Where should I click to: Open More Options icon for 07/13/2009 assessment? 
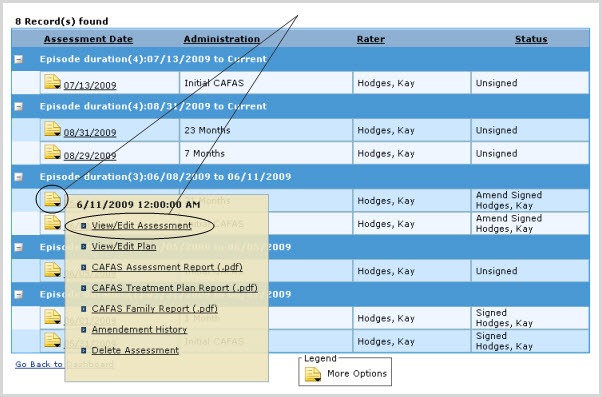(x=52, y=82)
